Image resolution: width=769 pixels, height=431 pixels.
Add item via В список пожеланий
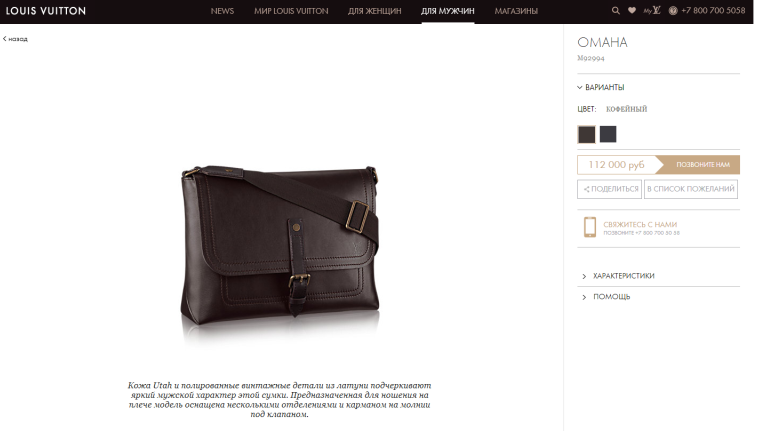click(691, 189)
